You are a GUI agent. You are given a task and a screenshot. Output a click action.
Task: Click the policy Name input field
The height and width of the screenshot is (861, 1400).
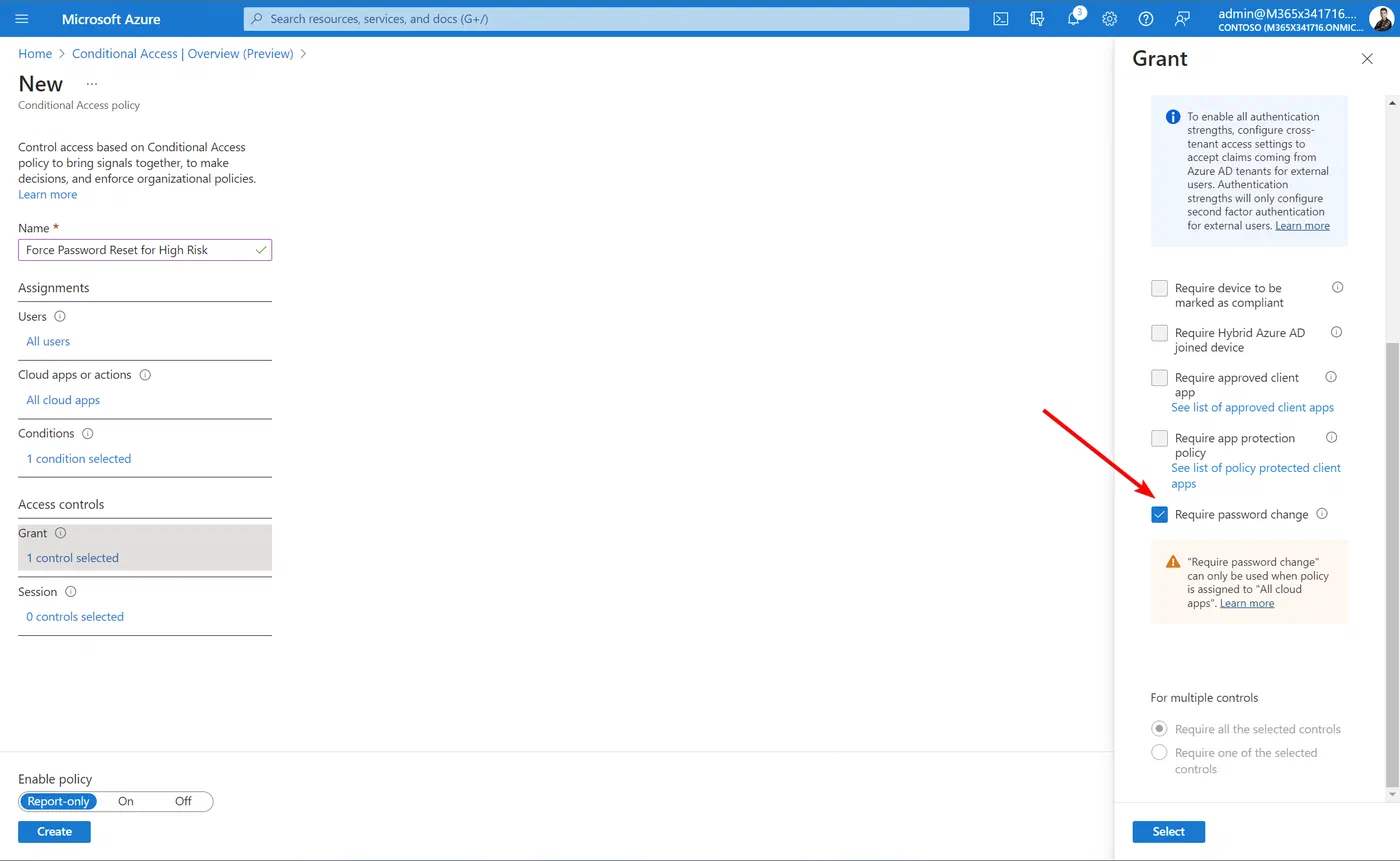[145, 250]
